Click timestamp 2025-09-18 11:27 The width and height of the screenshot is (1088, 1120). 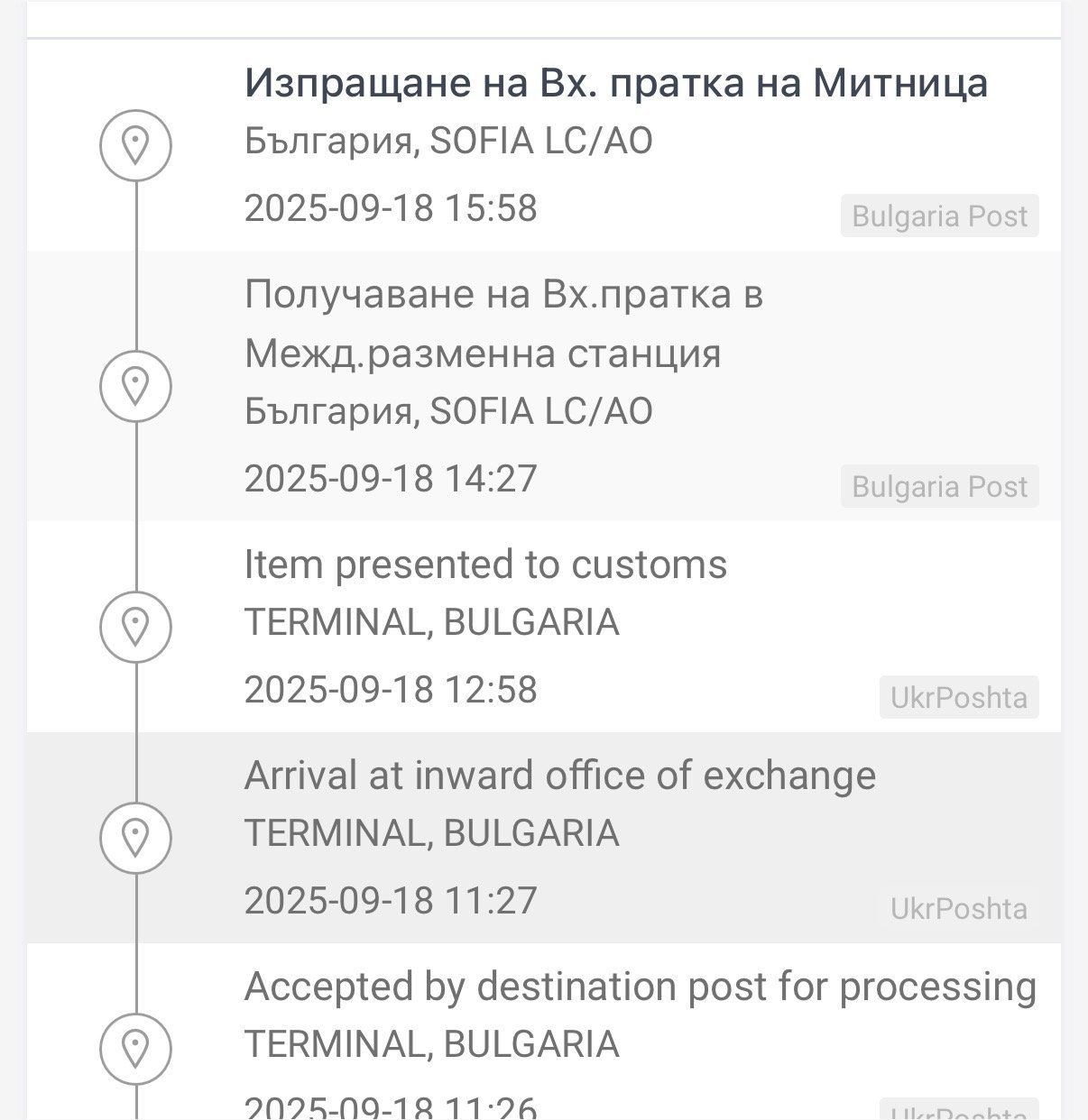click(x=391, y=901)
